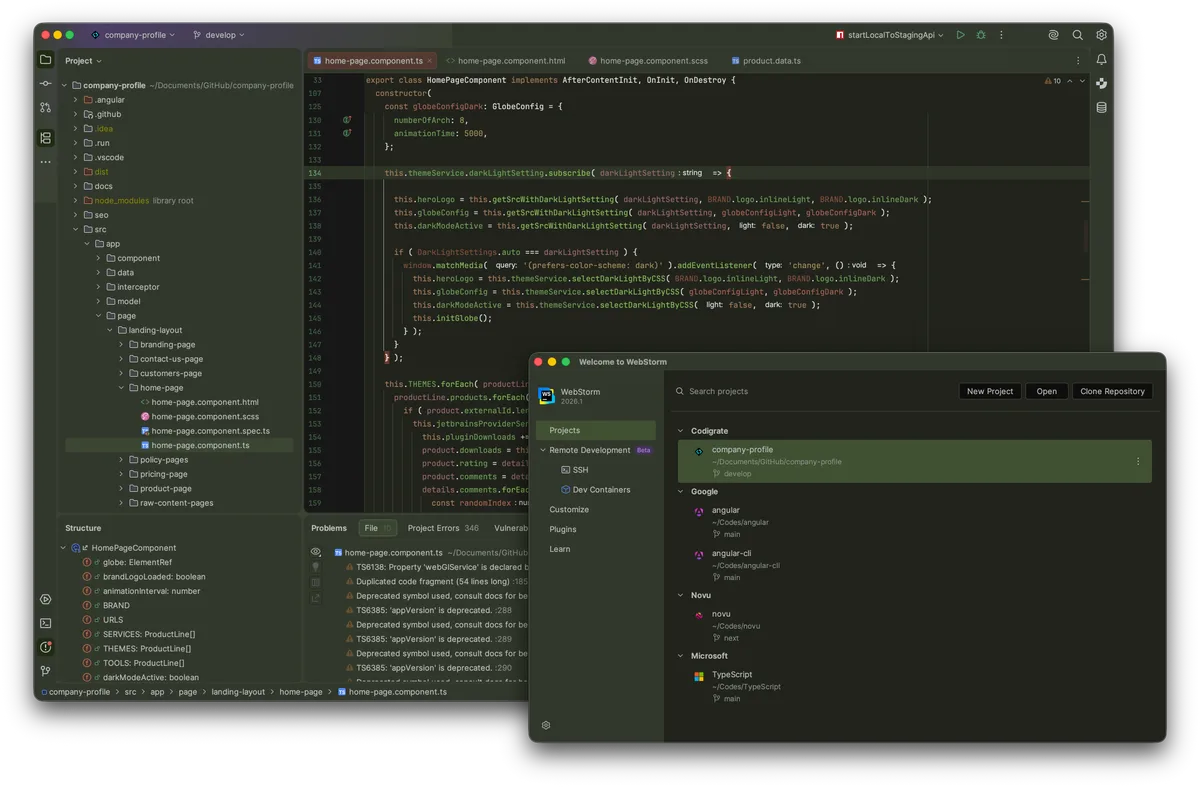Viewport: 1200px width, 787px height.
Task: Open the Commit tool window icon
Action: tap(45, 83)
